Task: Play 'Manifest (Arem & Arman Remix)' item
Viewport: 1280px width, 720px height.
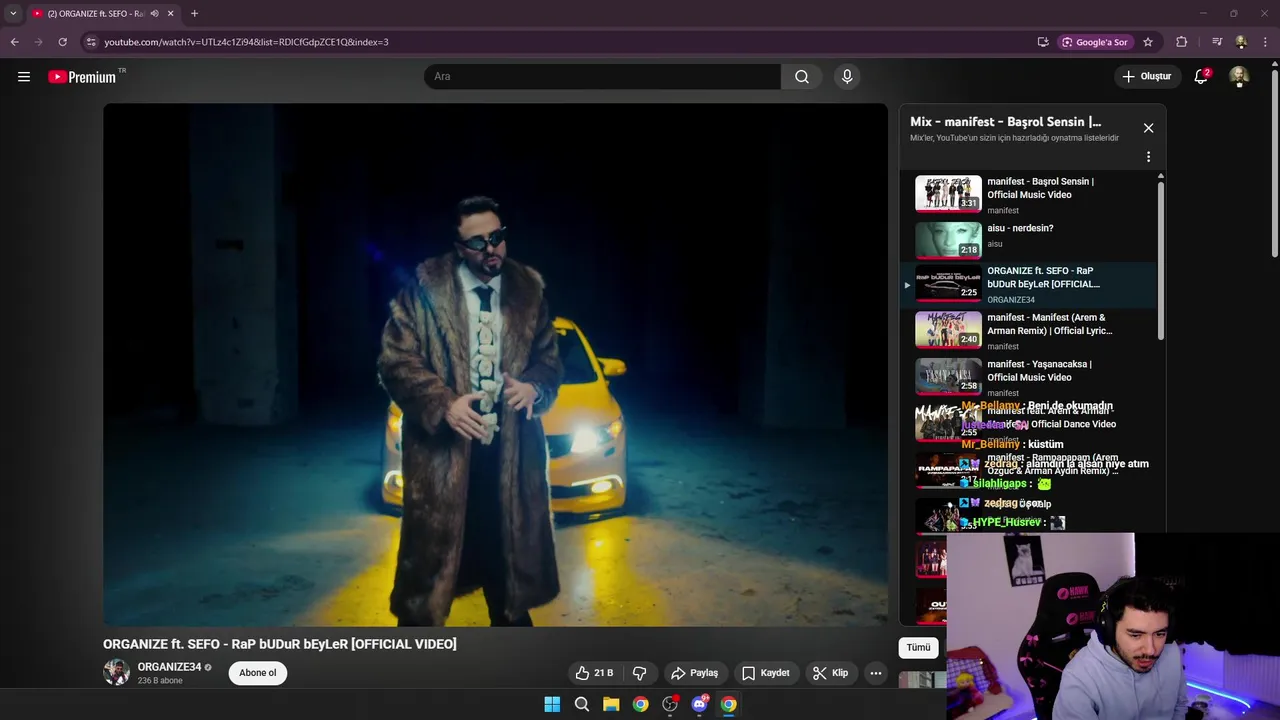Action: [1030, 330]
